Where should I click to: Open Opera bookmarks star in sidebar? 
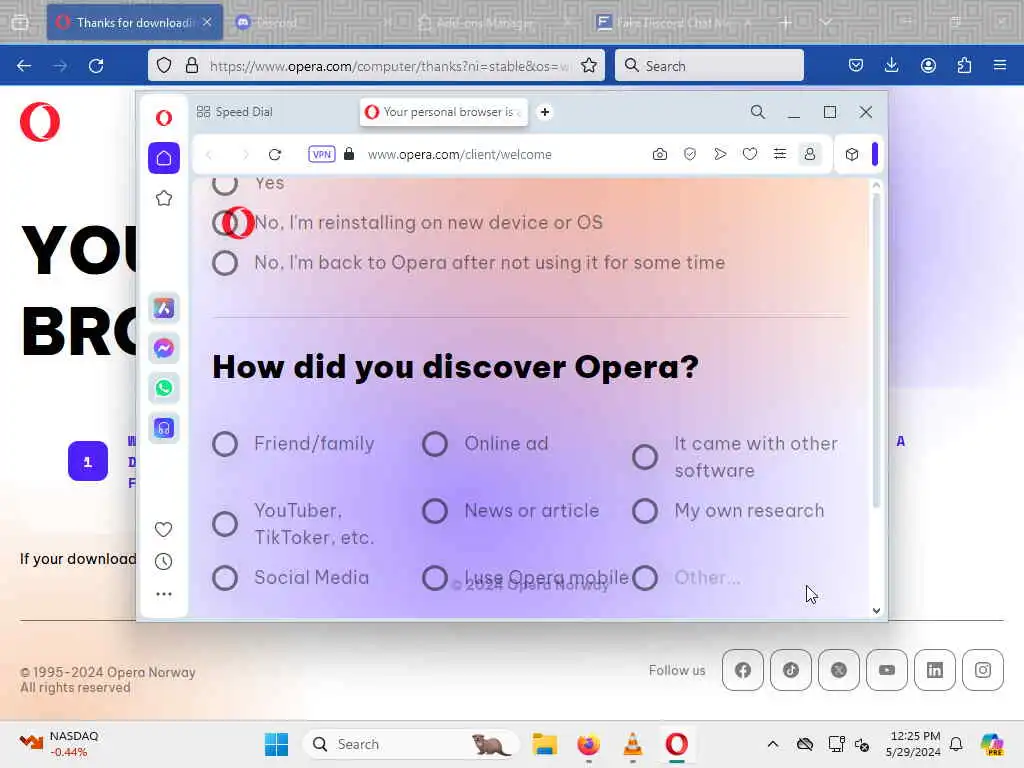[x=164, y=199]
